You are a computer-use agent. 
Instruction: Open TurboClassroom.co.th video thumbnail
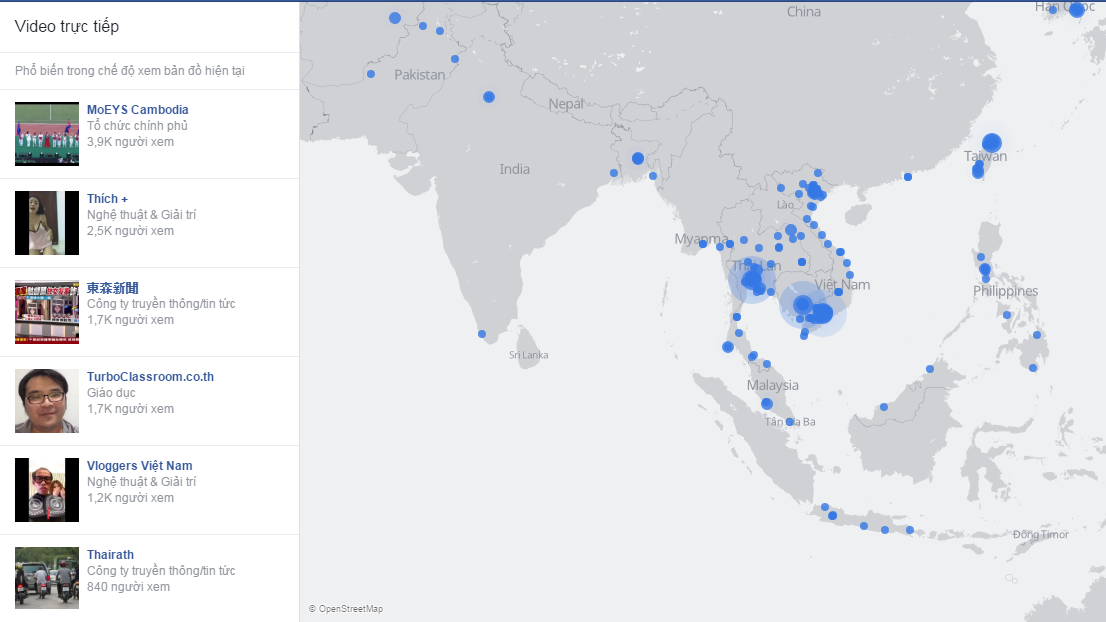[x=47, y=401]
